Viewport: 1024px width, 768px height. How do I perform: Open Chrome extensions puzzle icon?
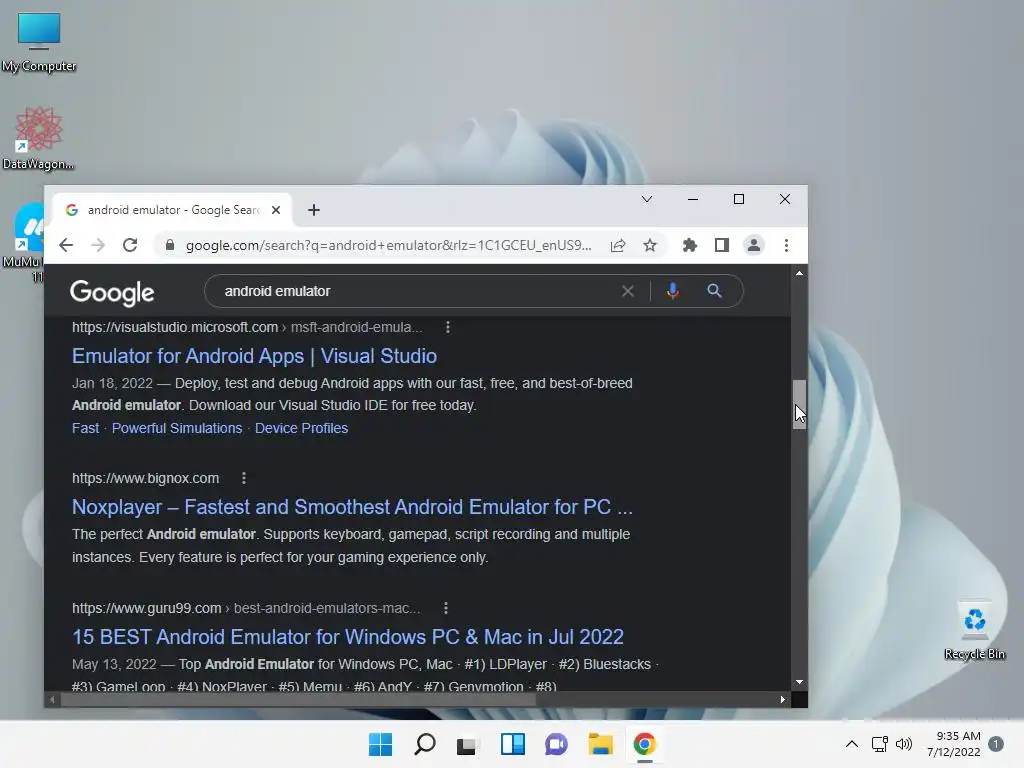pyautogui.click(x=690, y=246)
